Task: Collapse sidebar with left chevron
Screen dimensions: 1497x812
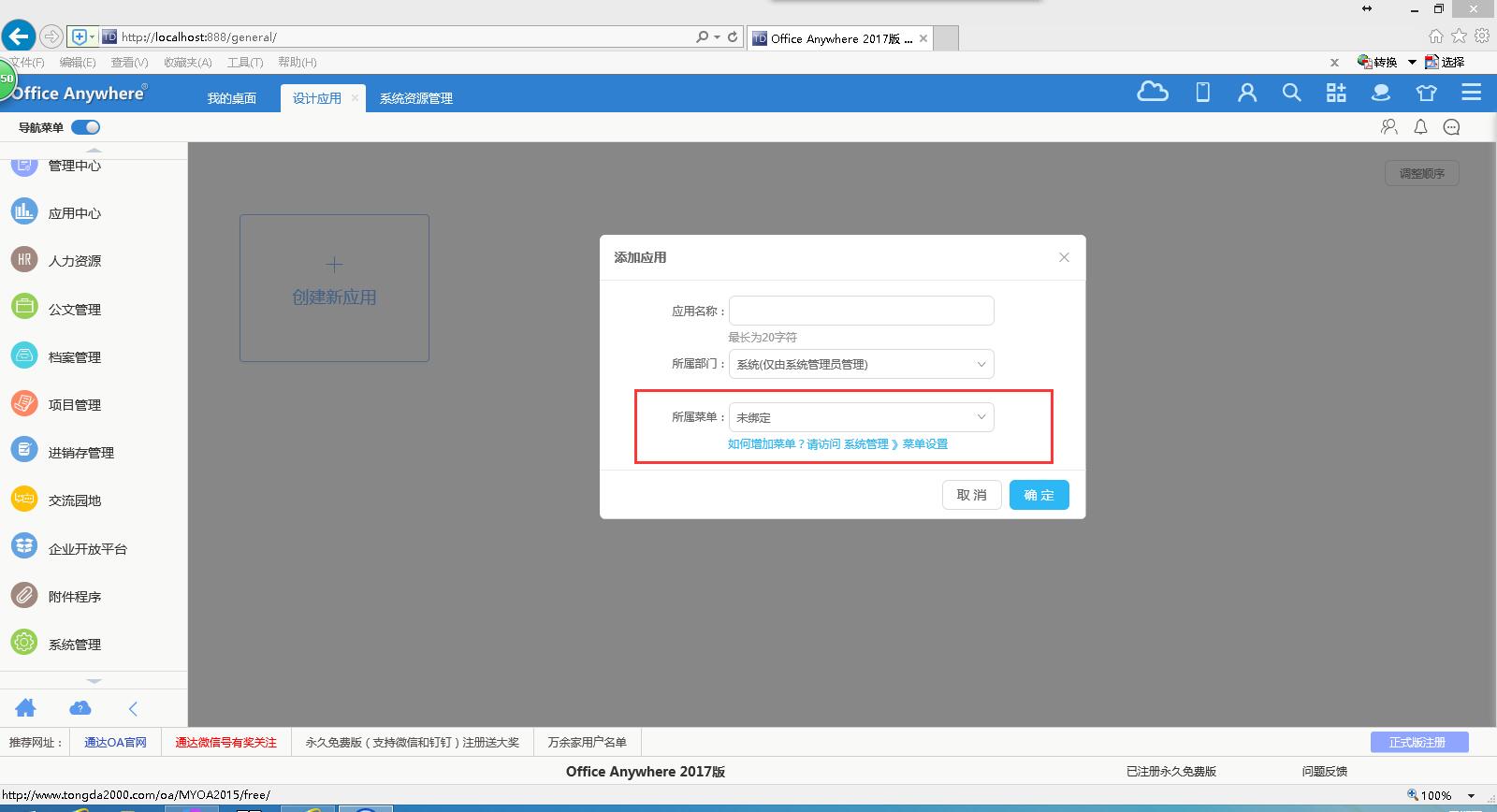Action: (133, 708)
